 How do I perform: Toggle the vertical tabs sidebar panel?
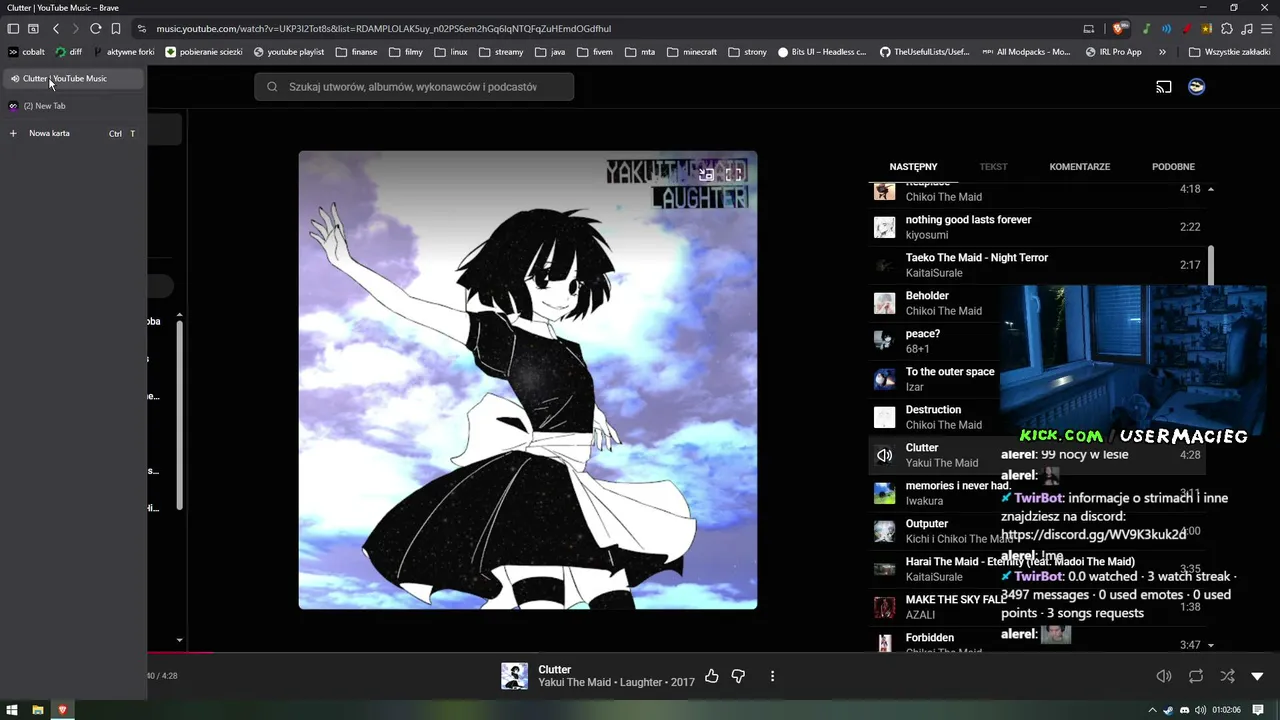pyautogui.click(x=13, y=29)
